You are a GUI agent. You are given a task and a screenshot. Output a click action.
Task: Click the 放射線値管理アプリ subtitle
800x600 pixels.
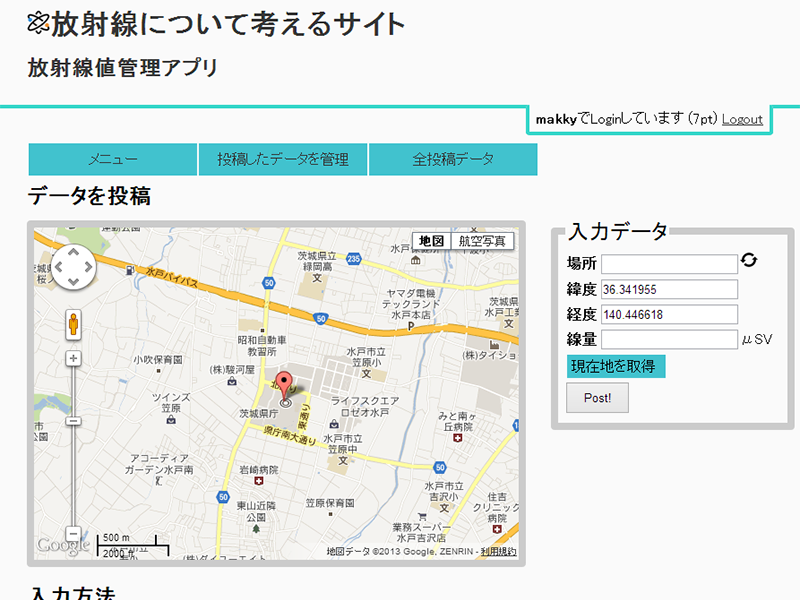[x=123, y=68]
